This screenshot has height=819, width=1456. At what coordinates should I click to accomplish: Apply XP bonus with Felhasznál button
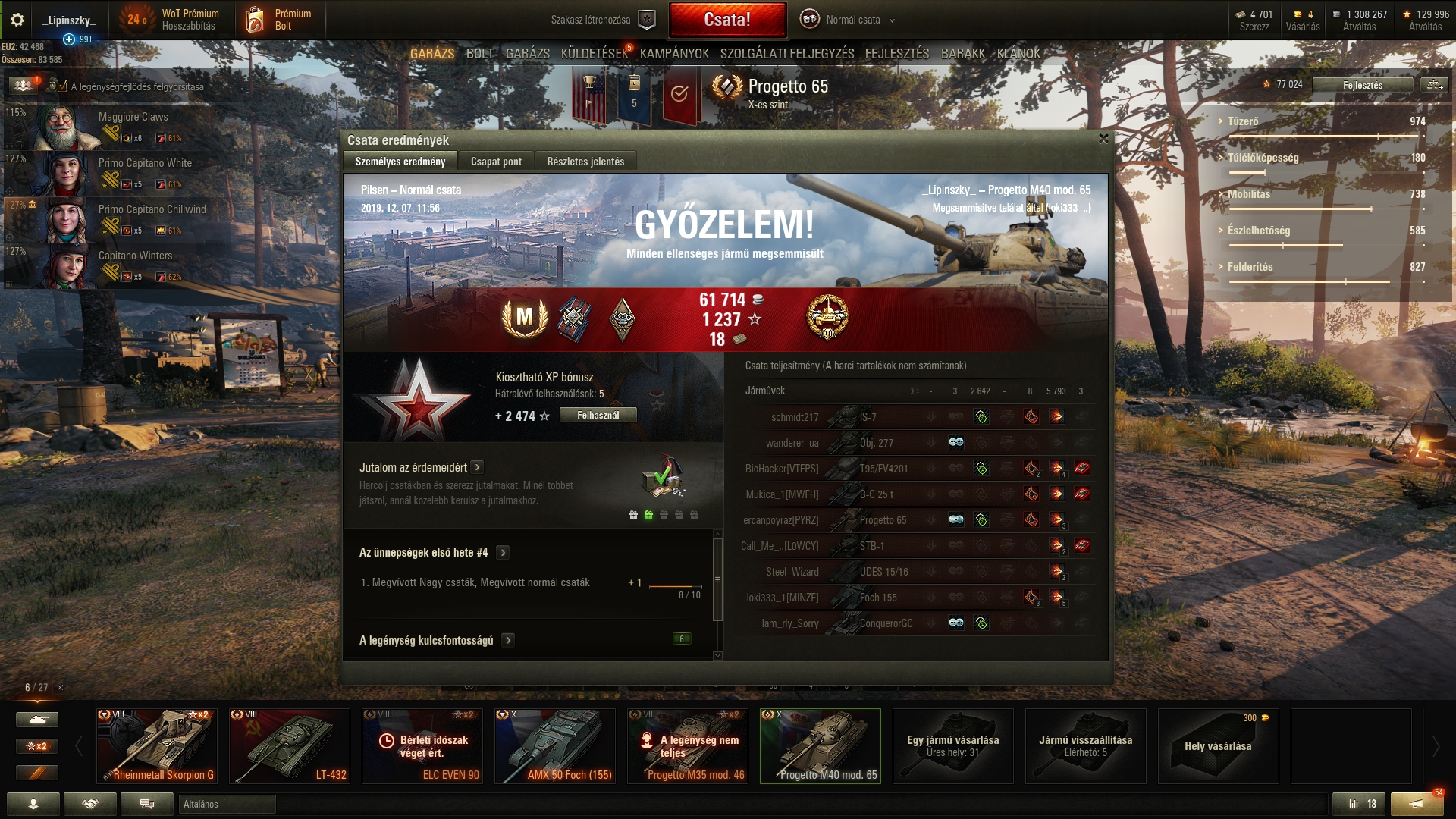coord(598,415)
